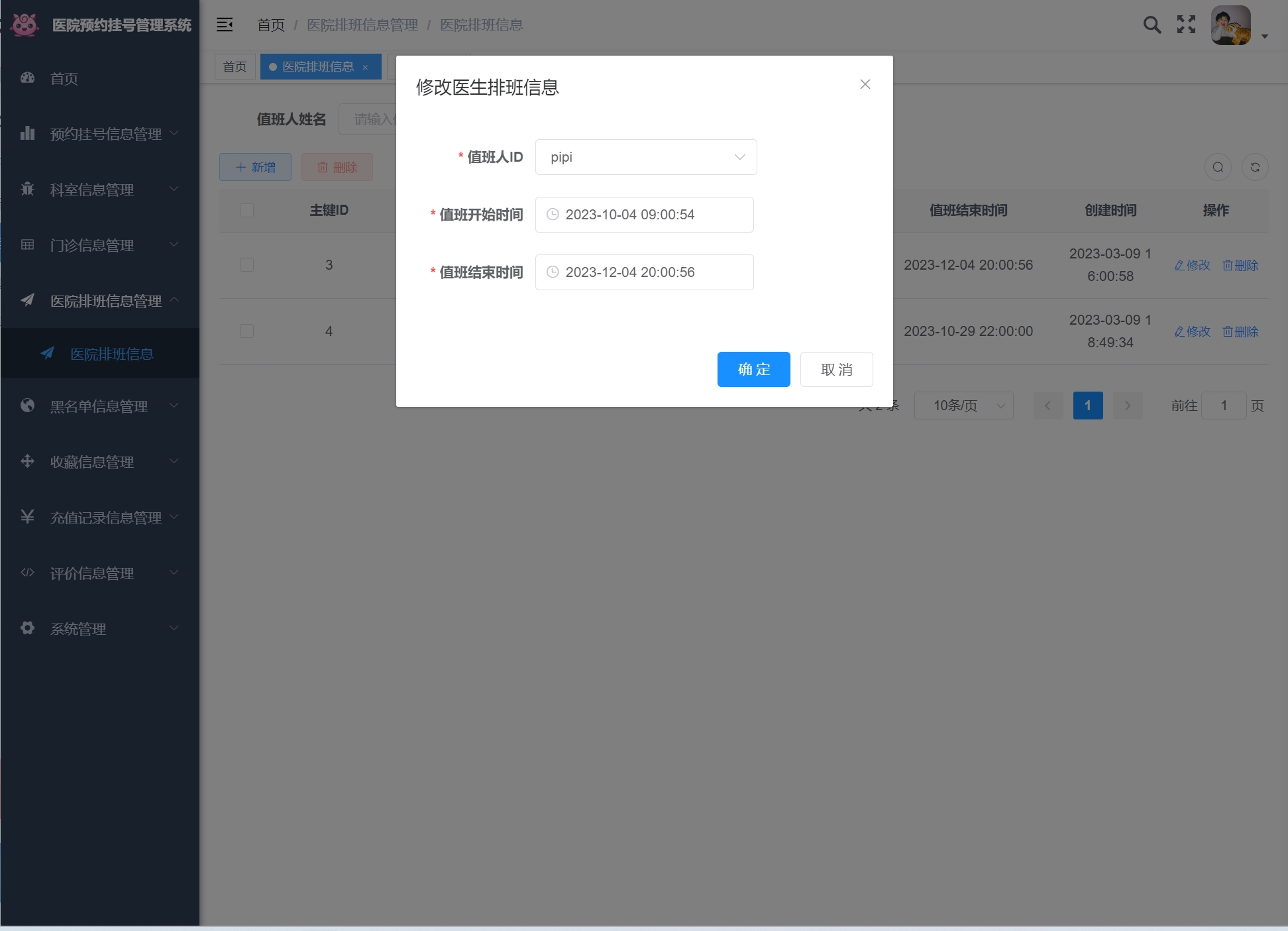Screen dimensions: 1288x931
Task: Check the select-all checkbox in table header
Action: (246, 211)
